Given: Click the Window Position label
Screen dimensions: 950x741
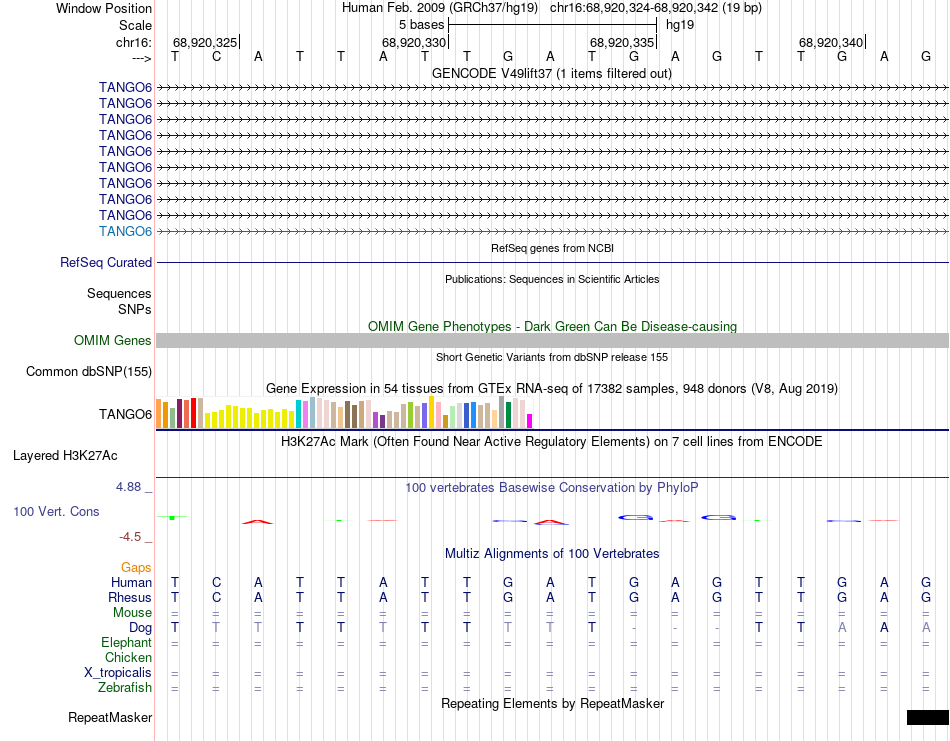Looking at the screenshot, I should pos(104,8).
